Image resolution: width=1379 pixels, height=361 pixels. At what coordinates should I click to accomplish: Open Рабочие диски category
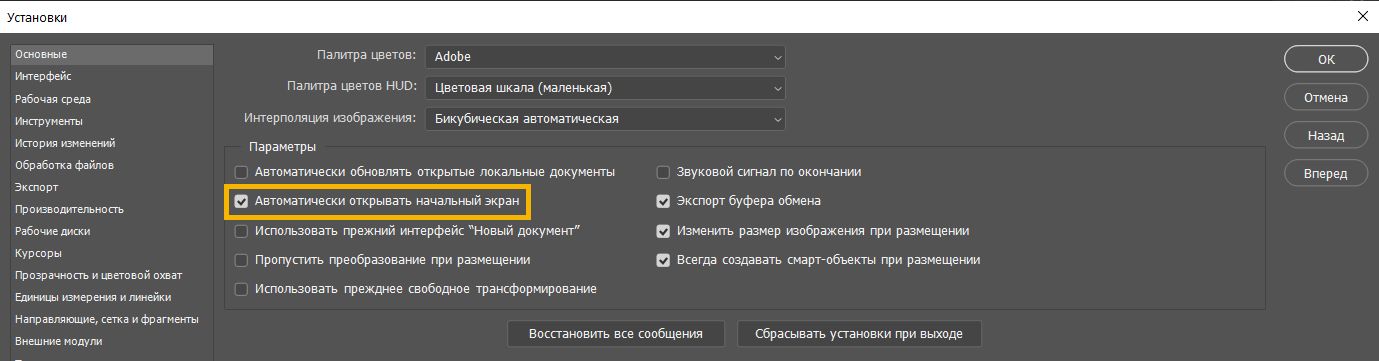coord(111,231)
